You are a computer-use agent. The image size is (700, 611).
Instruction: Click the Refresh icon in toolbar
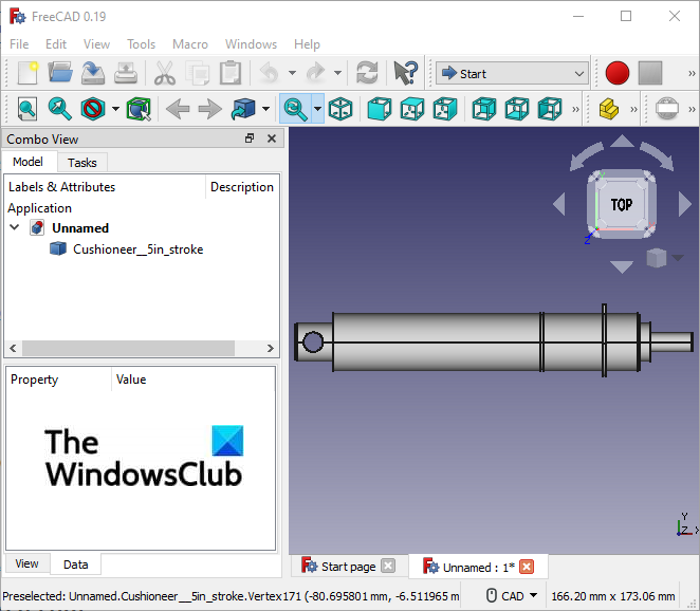coord(367,73)
